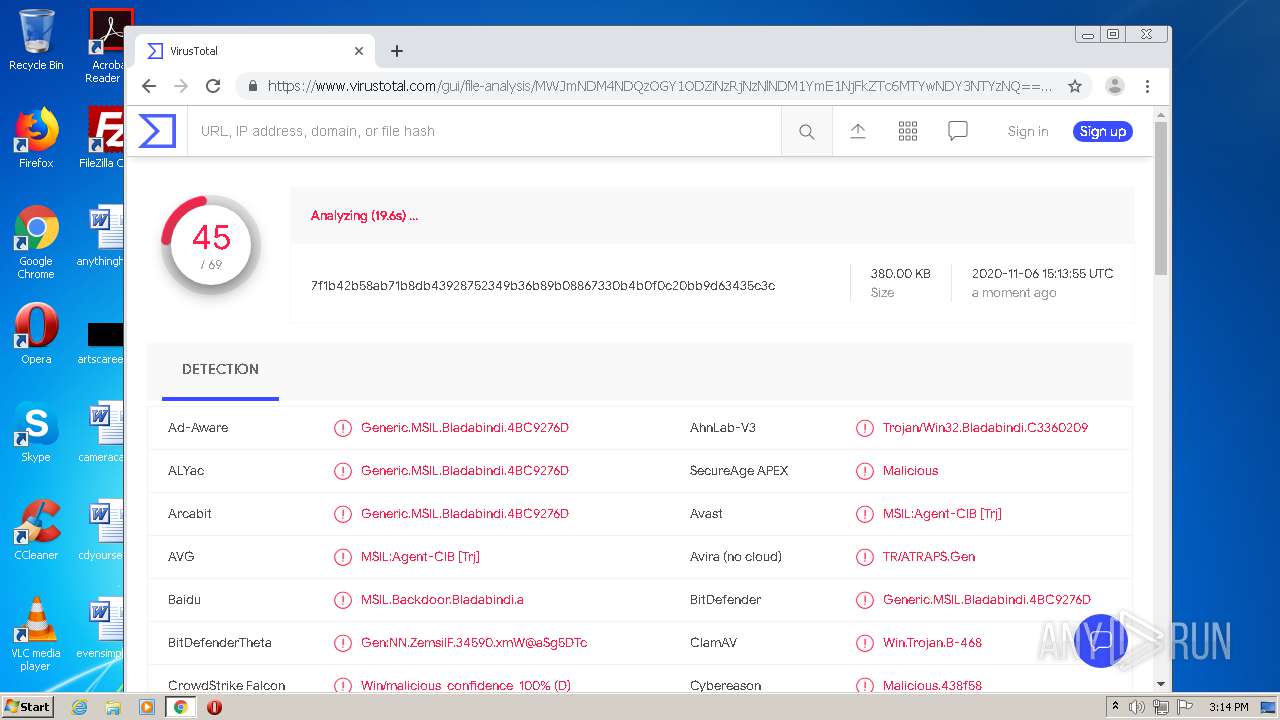Click the file hash text

(x=543, y=286)
